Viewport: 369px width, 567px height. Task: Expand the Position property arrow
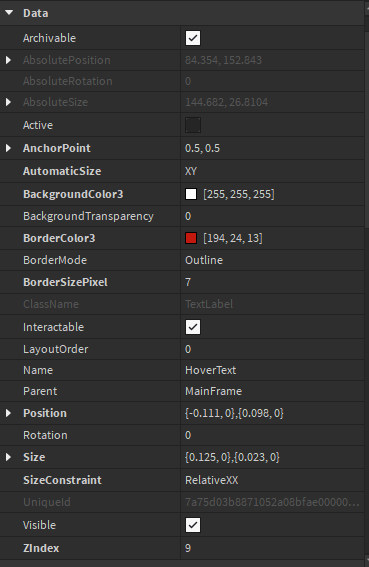tap(8, 413)
